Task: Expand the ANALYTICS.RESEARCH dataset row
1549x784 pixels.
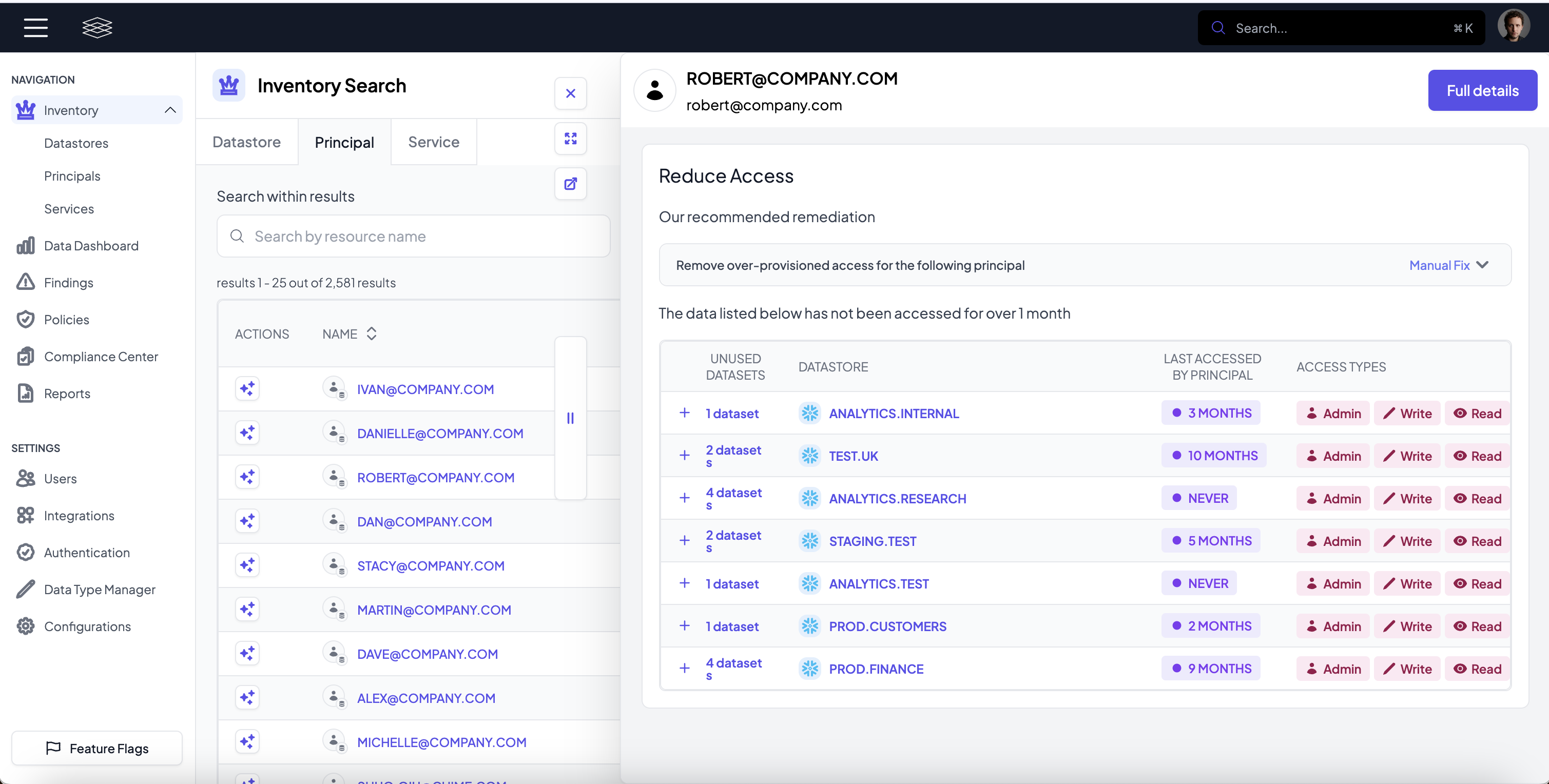Action: click(684, 498)
